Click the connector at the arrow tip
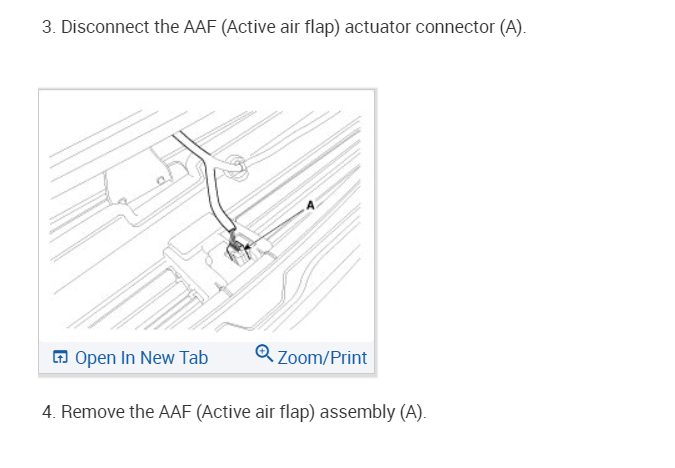The height and width of the screenshot is (468, 675). pyautogui.click(x=237, y=248)
